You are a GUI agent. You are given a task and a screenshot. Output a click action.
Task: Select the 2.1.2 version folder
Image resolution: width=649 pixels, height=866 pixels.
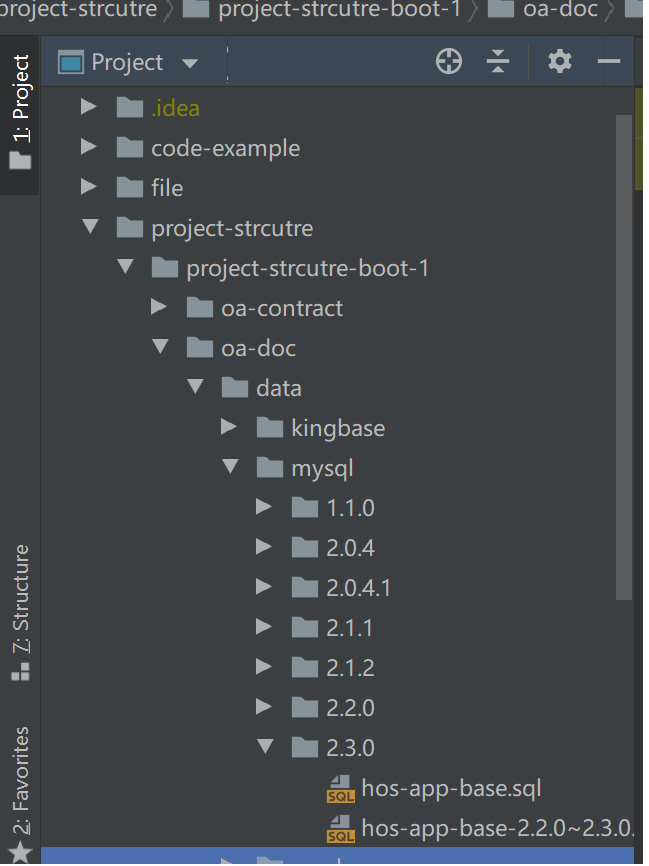(350, 668)
